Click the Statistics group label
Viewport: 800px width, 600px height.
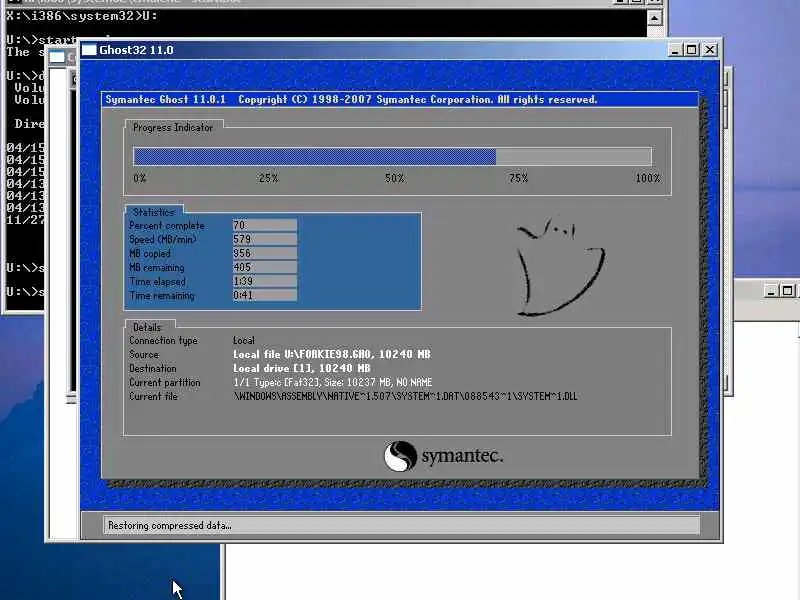click(x=154, y=212)
